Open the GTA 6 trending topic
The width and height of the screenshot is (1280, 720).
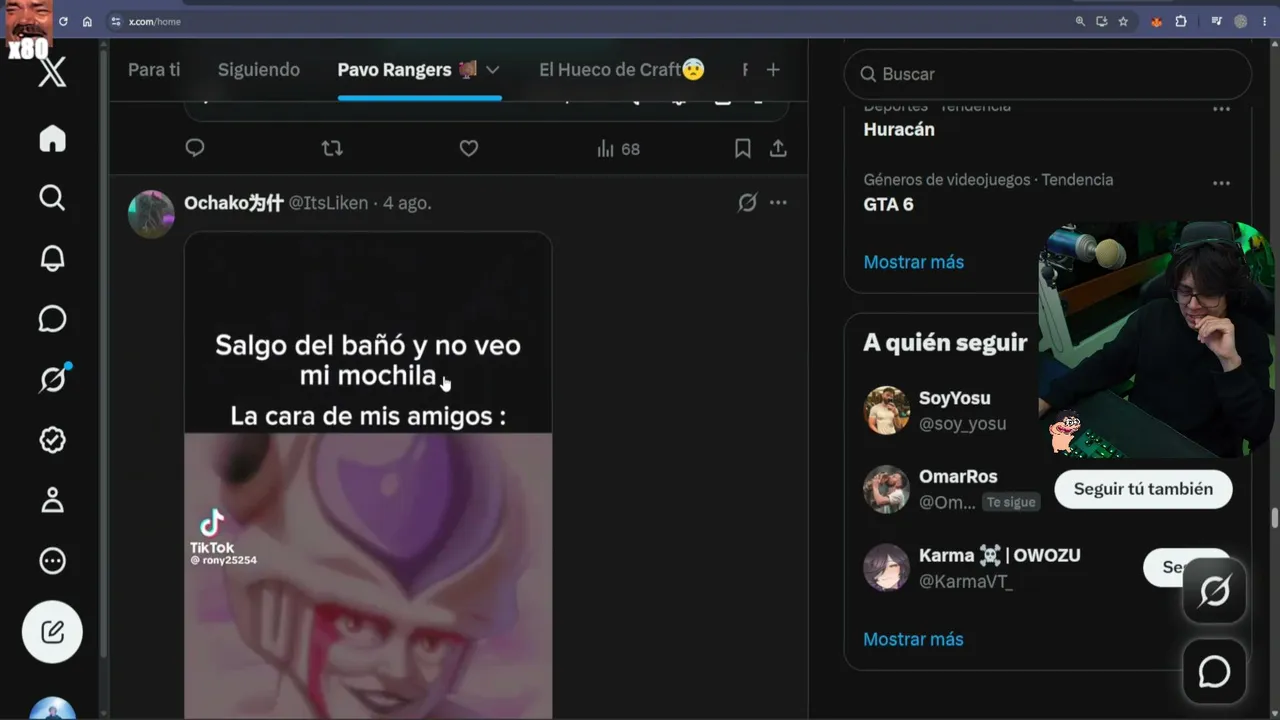(x=888, y=204)
